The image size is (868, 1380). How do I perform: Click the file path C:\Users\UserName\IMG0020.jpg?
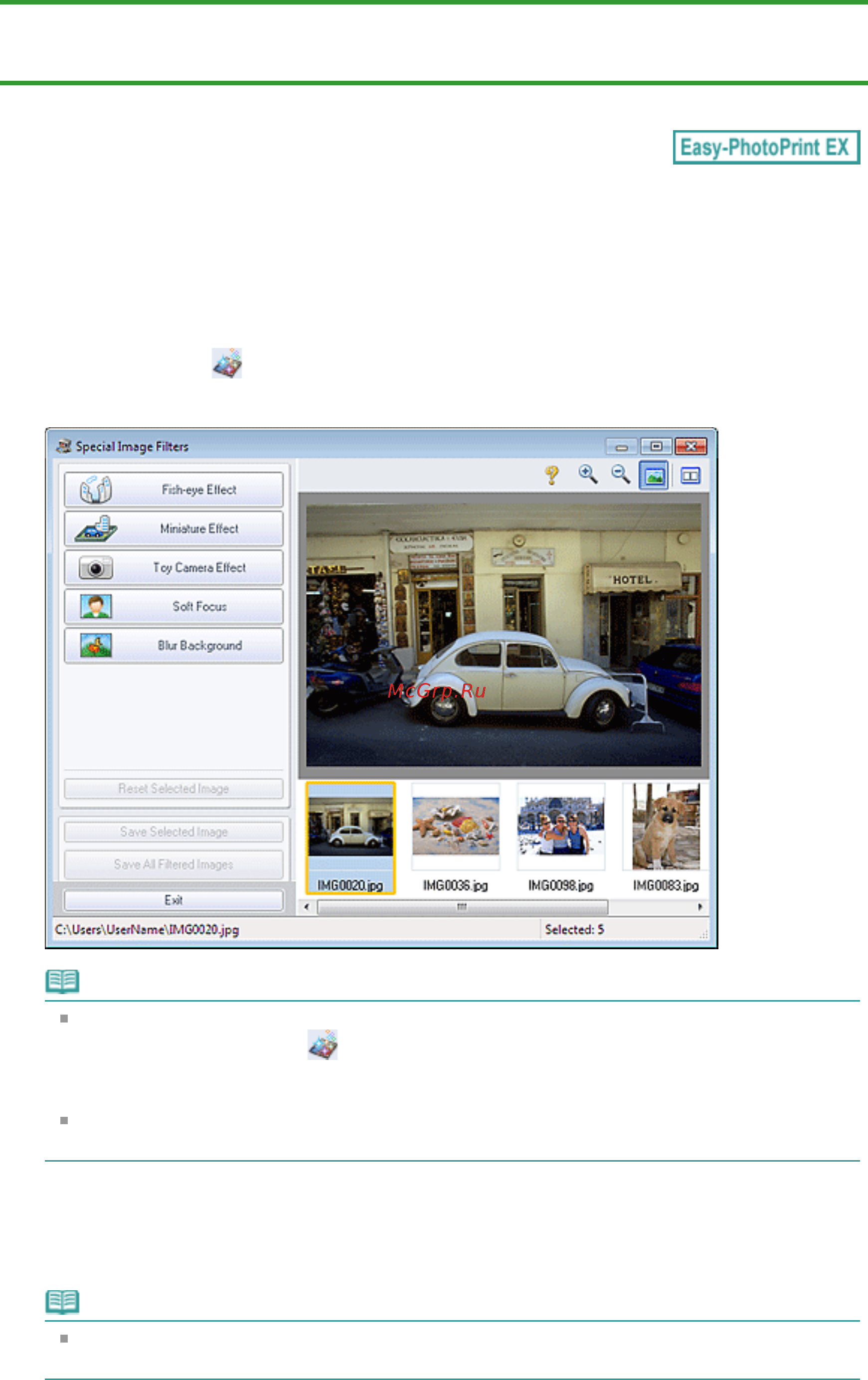pos(147,929)
